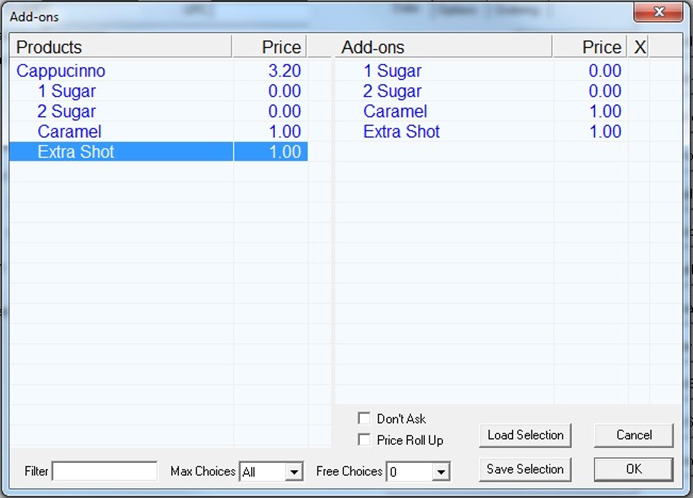Click the X column header in Add-ons
This screenshot has width=693, height=498.
[640, 47]
